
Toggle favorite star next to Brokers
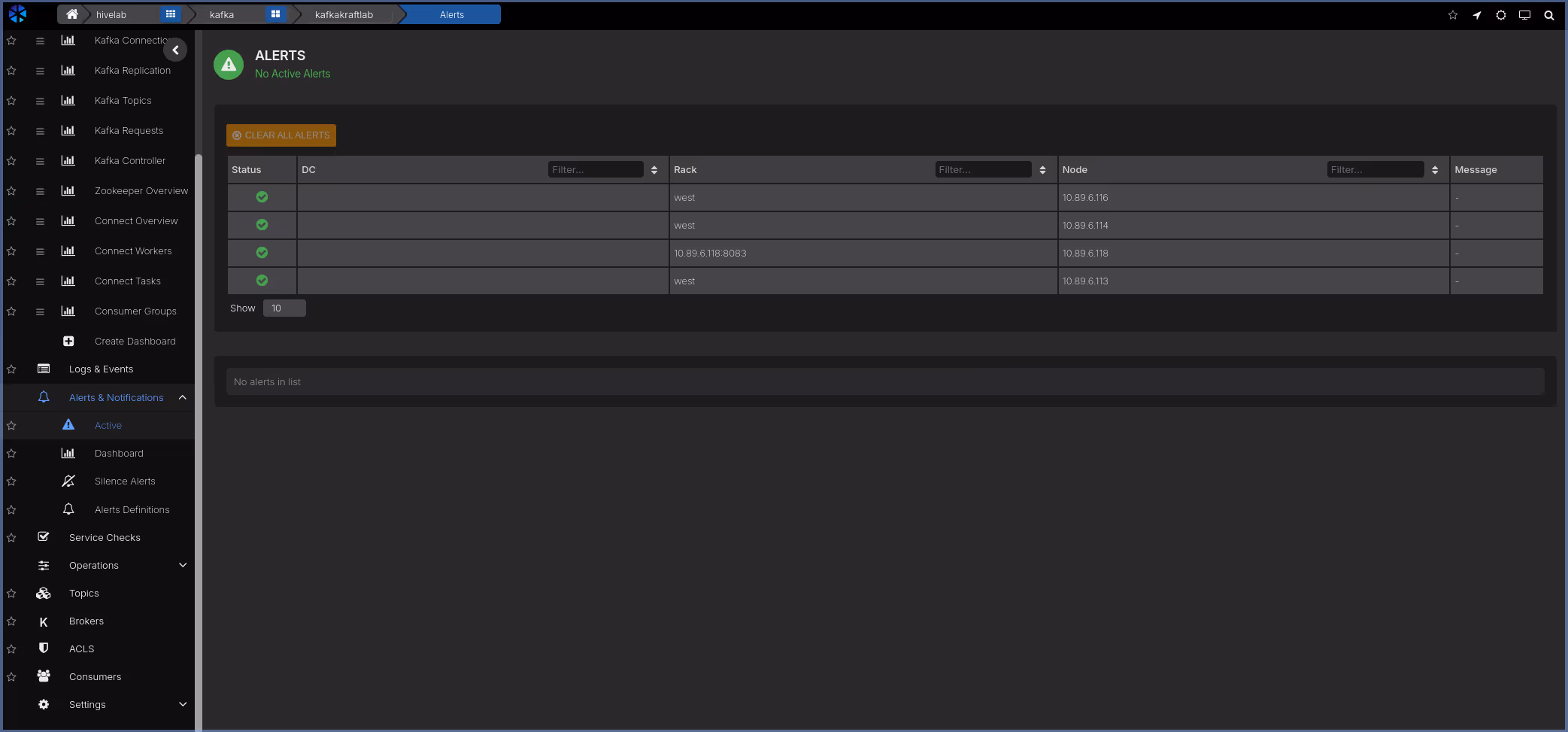[x=11, y=621]
